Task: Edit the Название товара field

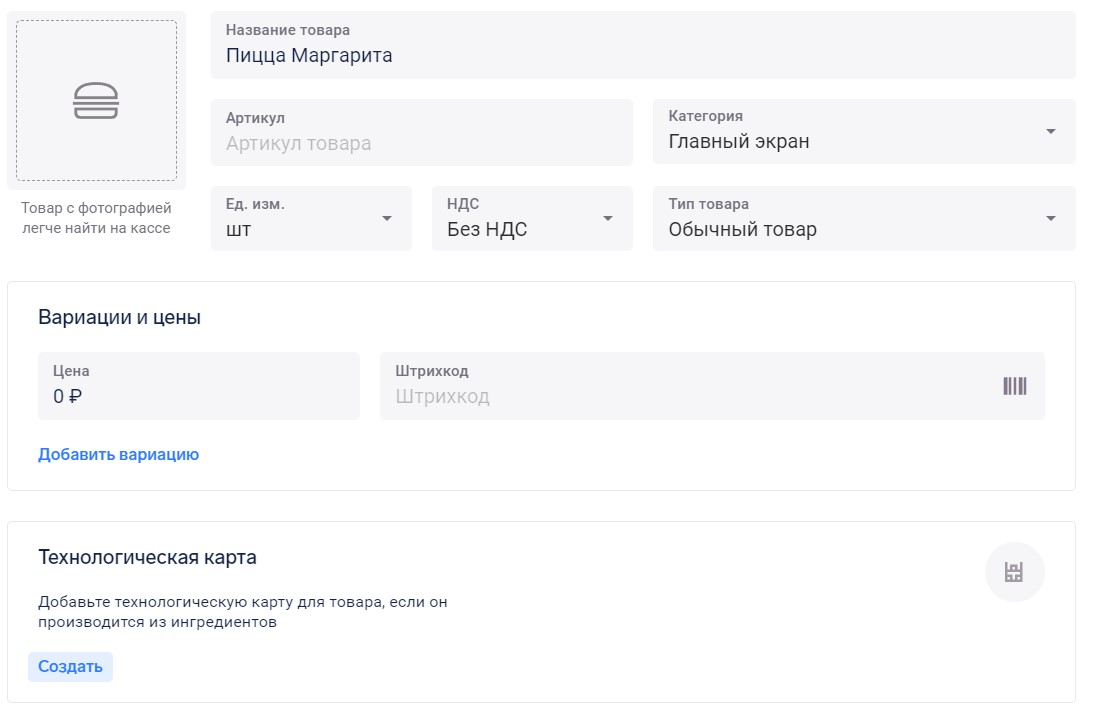Action: pos(643,45)
